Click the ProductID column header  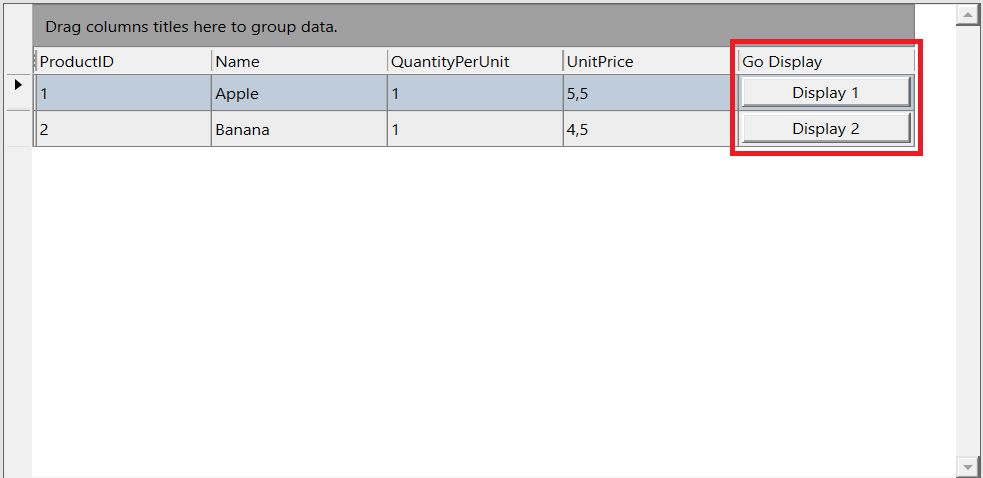tap(123, 62)
